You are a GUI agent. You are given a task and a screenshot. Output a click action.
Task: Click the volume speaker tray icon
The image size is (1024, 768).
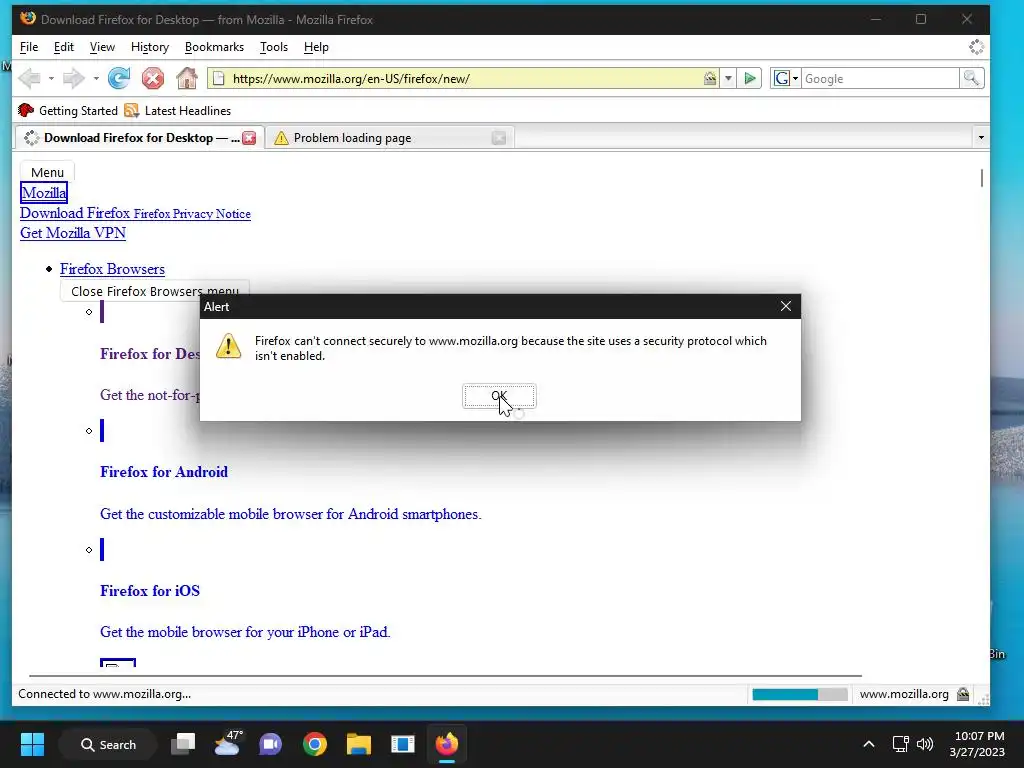pyautogui.click(x=925, y=744)
